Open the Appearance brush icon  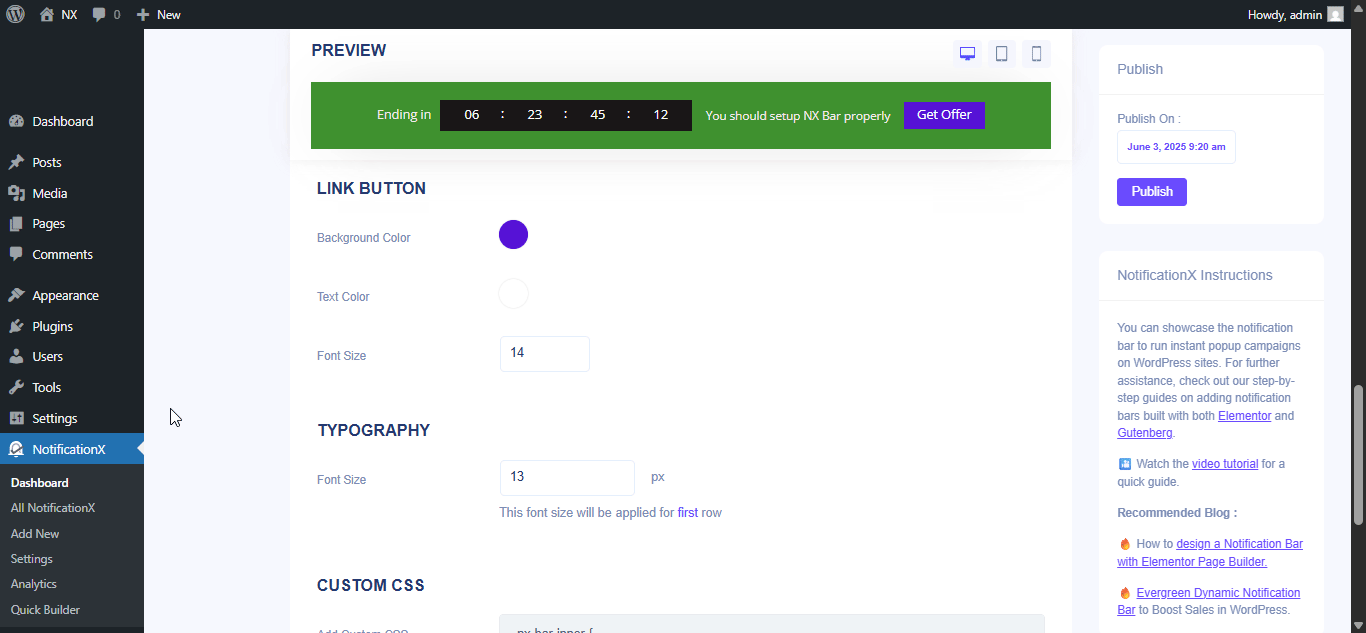click(x=16, y=295)
